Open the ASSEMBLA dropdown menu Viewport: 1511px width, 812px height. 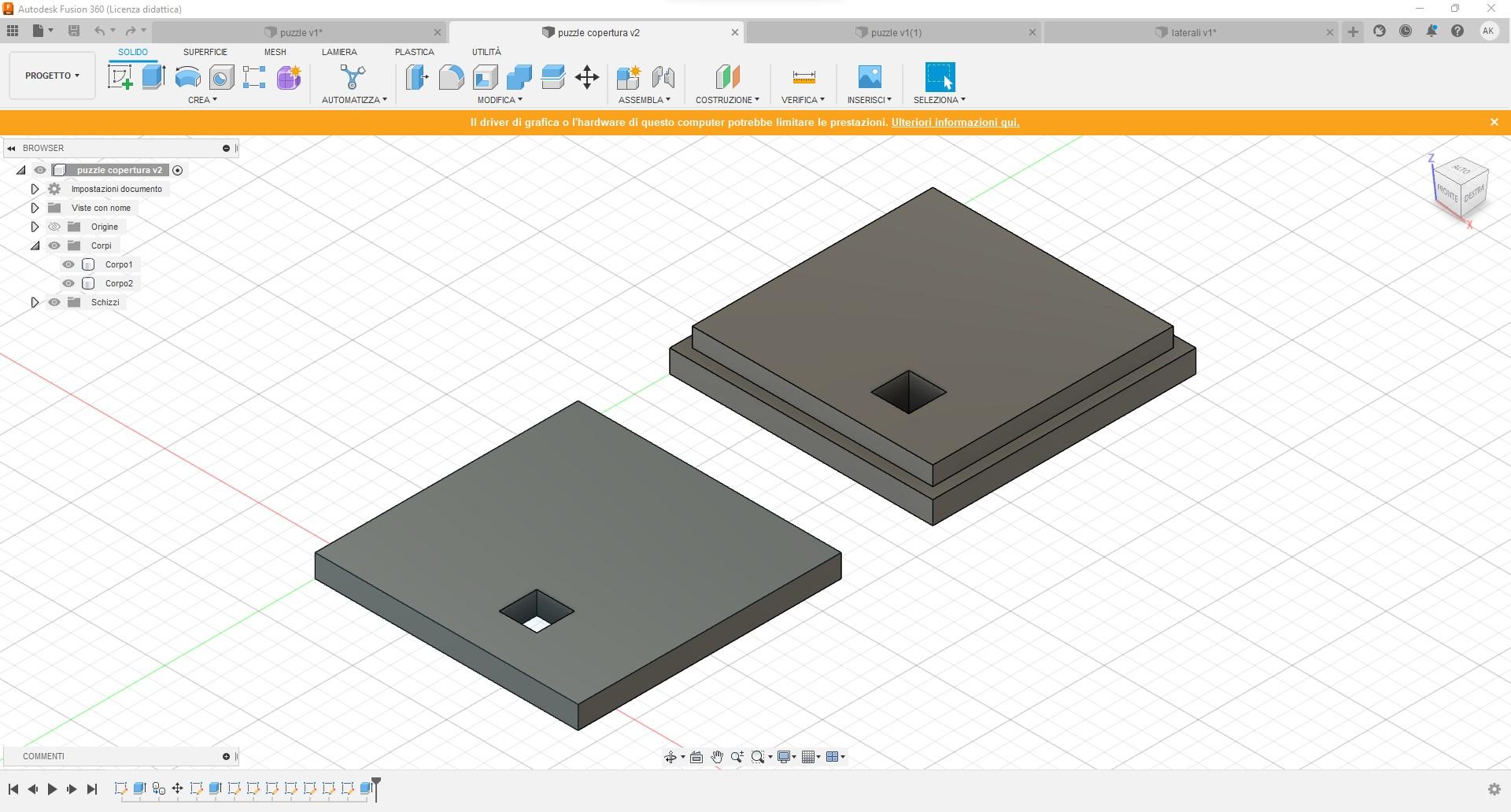coord(645,100)
